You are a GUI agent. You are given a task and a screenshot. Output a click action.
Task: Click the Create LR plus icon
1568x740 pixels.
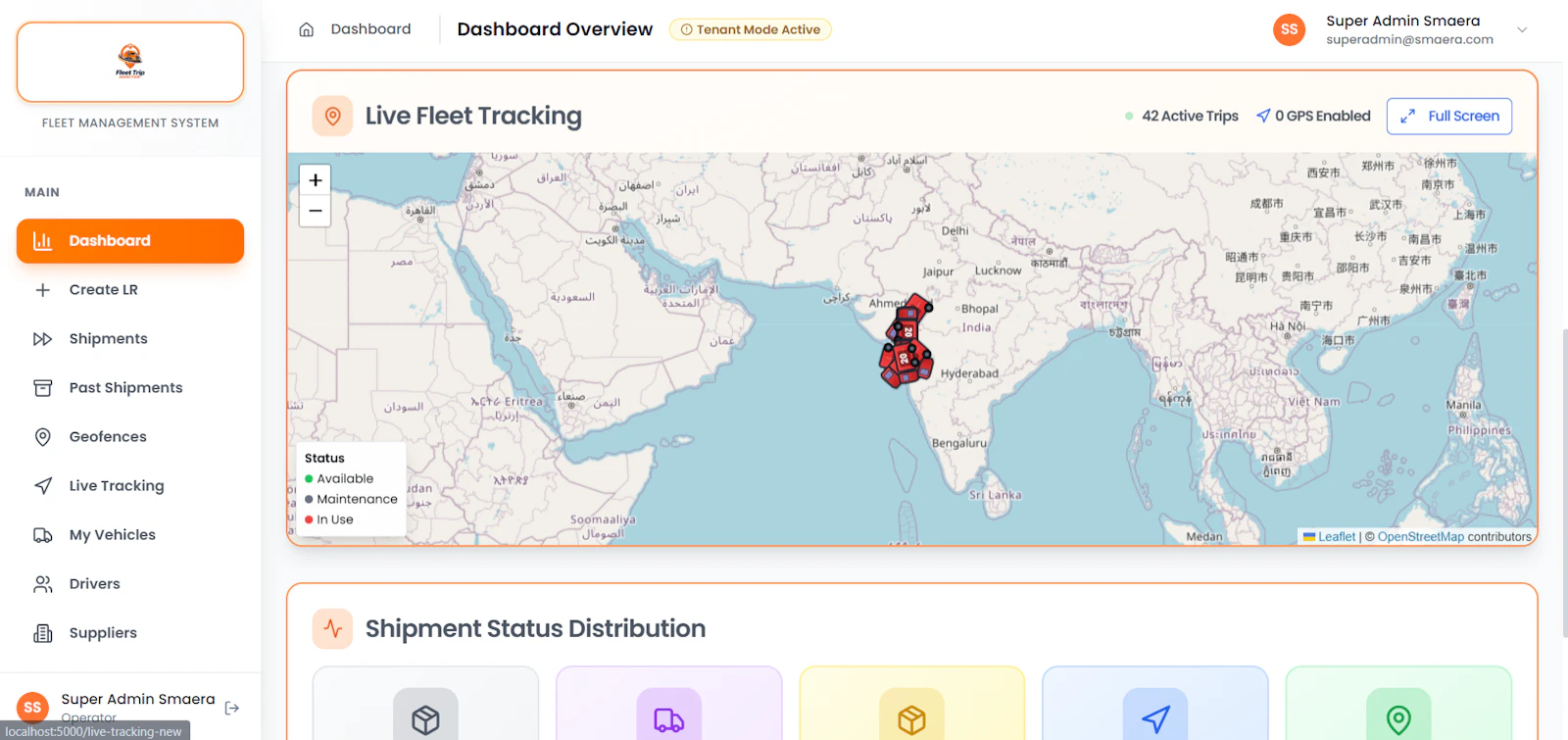(x=42, y=290)
